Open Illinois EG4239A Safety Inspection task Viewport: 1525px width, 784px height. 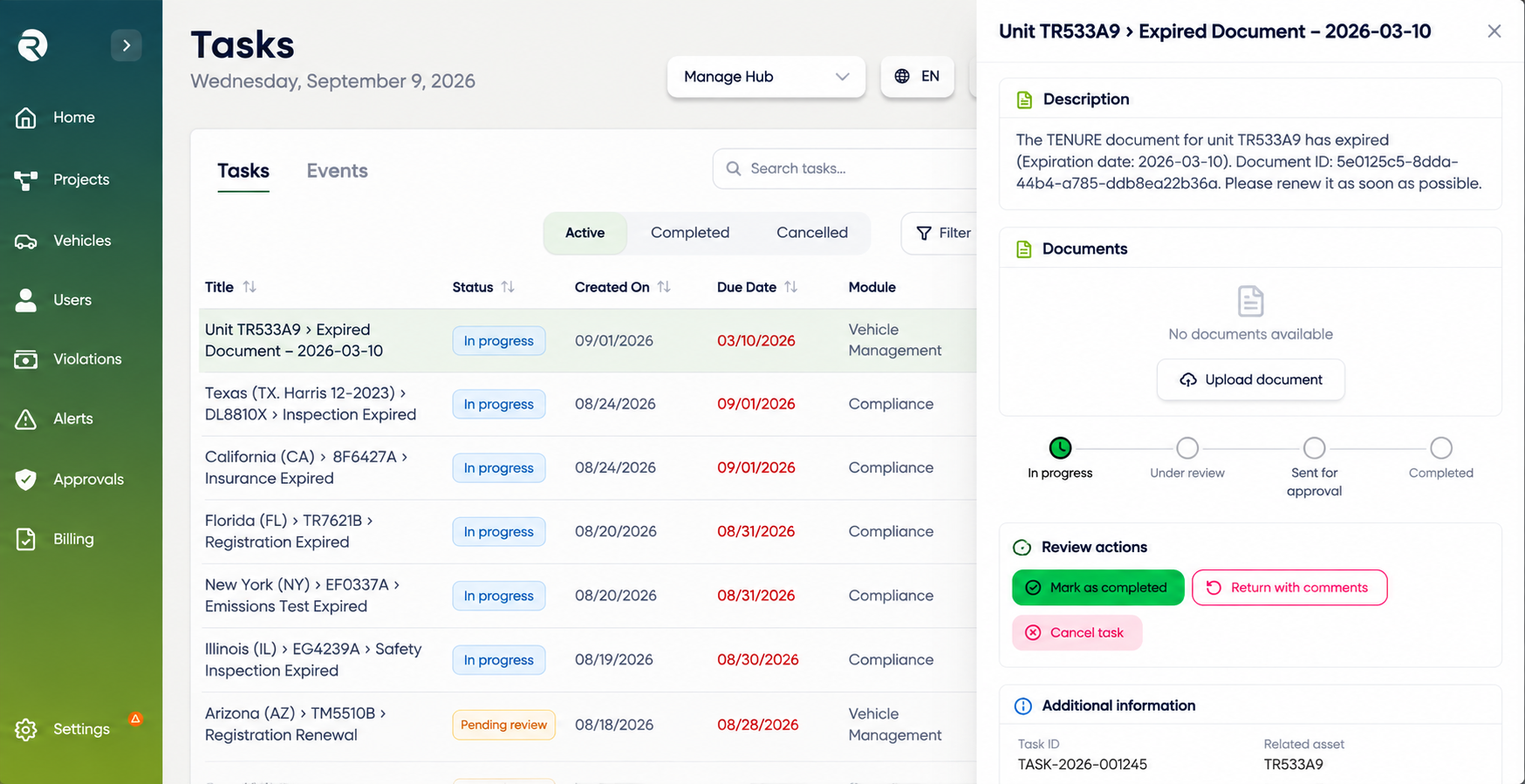tap(587, 659)
